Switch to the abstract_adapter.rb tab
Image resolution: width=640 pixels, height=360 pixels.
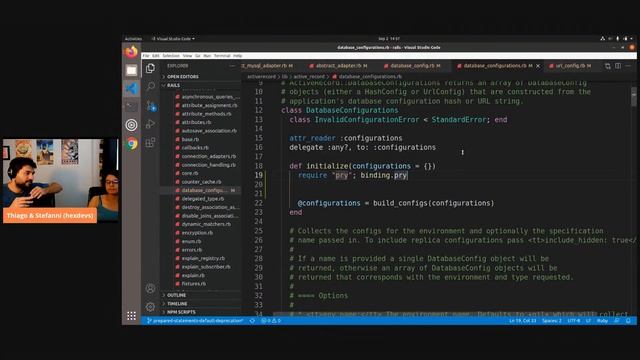tap(338, 66)
